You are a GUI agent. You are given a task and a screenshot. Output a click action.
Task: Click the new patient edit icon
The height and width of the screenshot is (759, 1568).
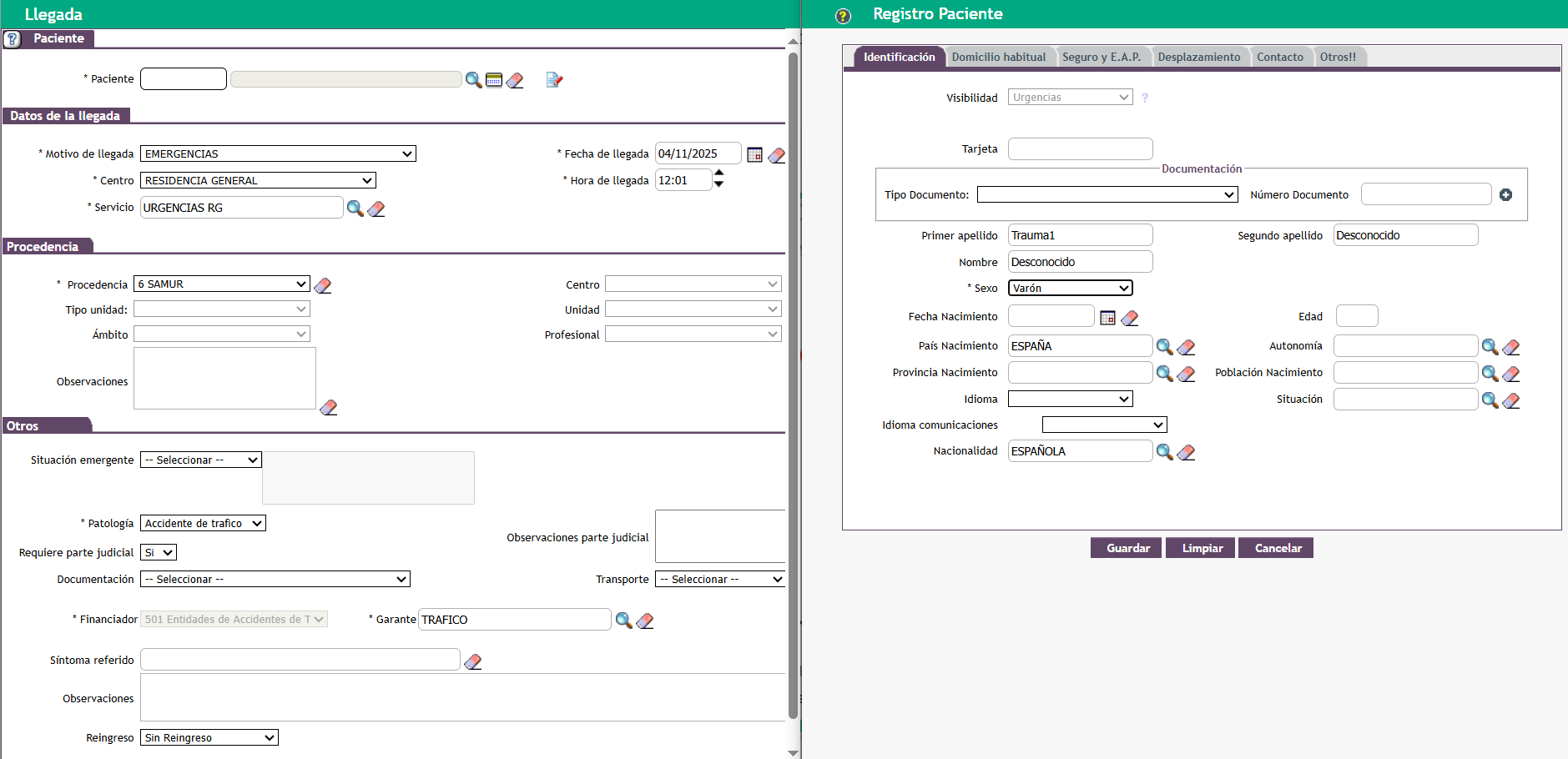pyautogui.click(x=554, y=80)
